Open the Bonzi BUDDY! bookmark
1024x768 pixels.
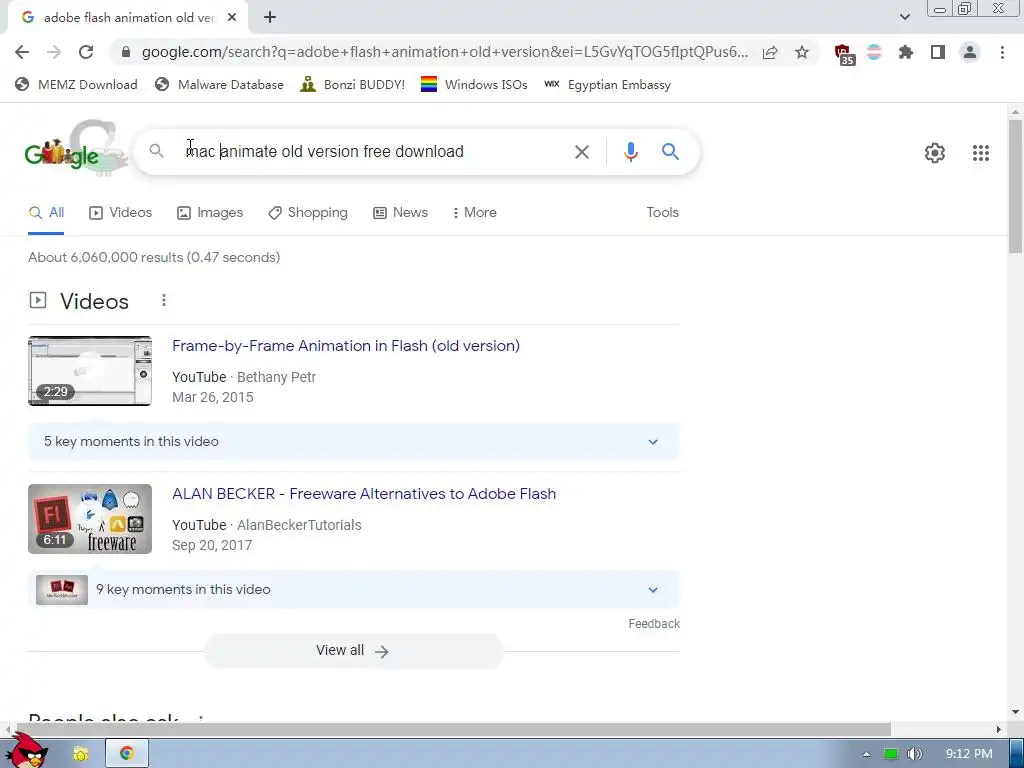click(353, 84)
